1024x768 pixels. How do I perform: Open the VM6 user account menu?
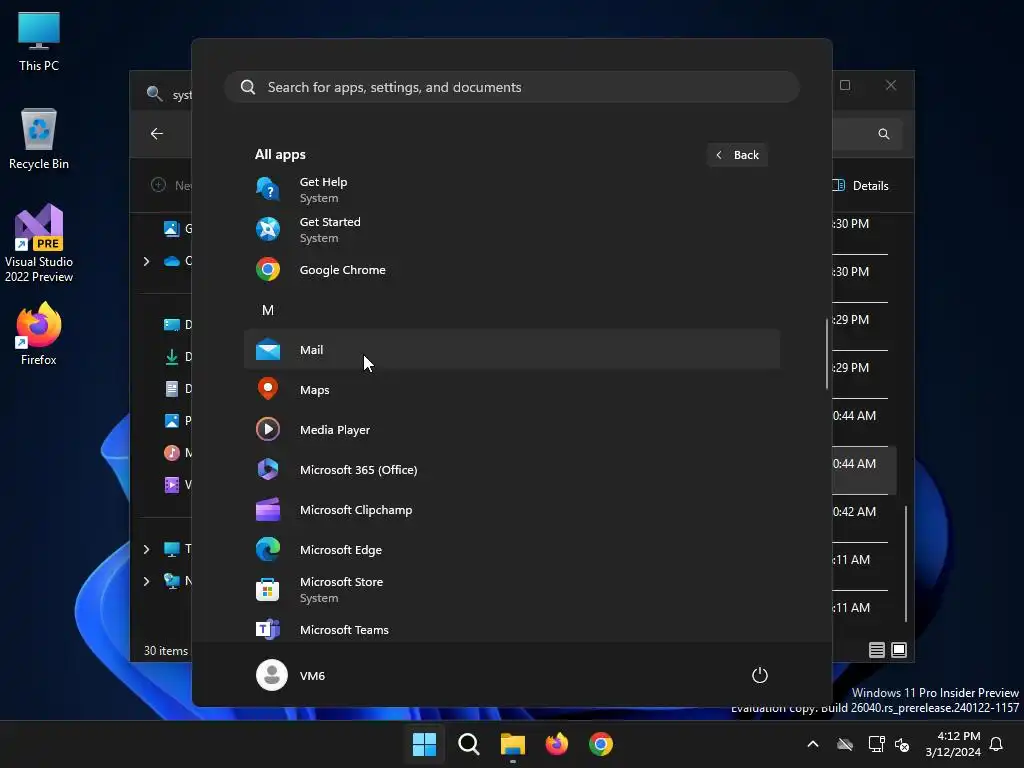291,675
